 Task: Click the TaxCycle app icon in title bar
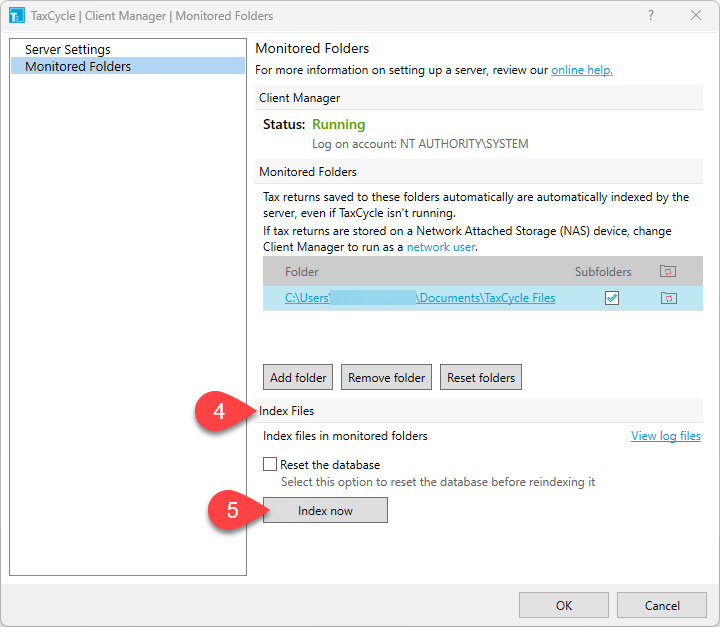tap(17, 16)
